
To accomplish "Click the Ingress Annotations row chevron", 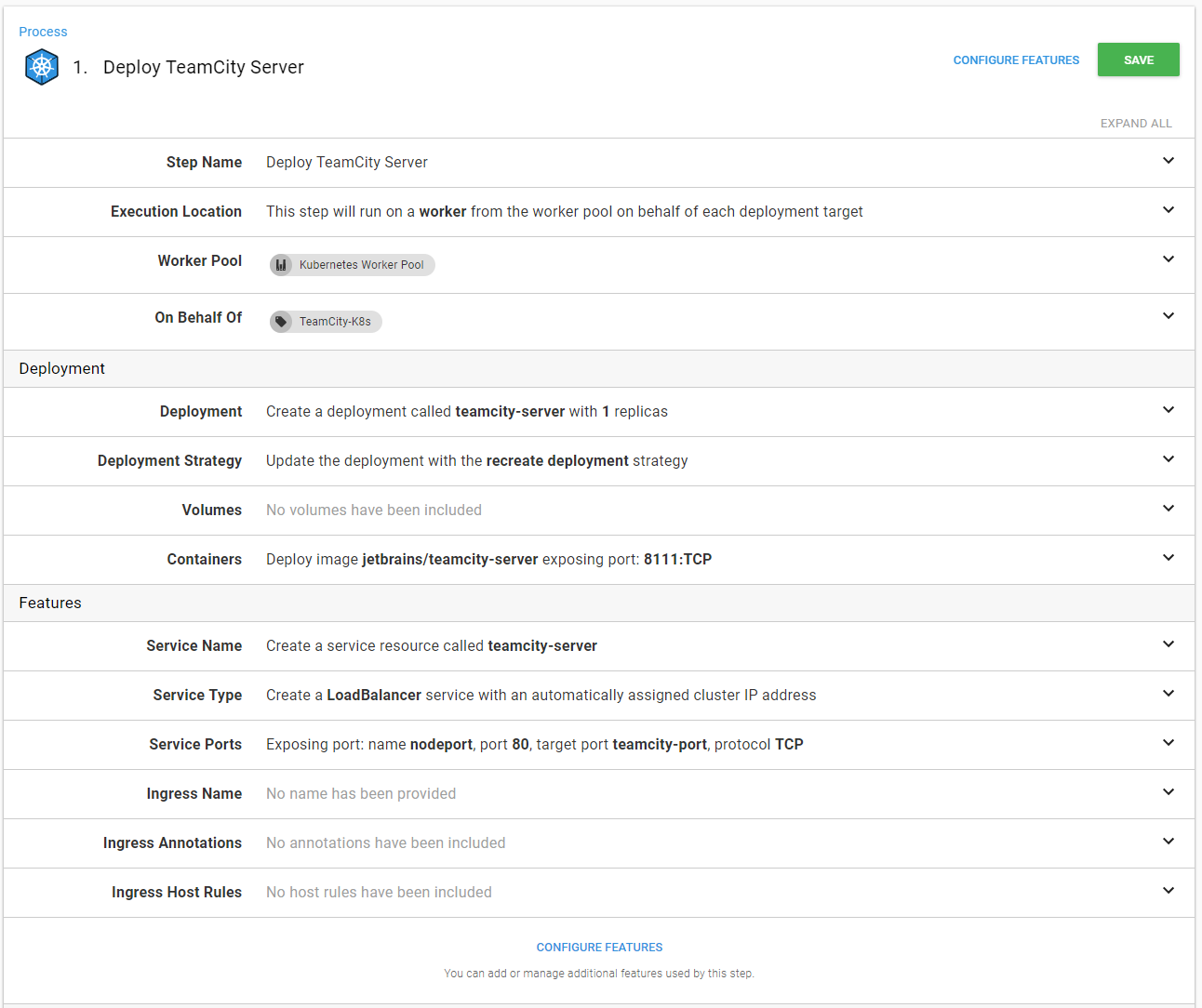I will (x=1168, y=842).
